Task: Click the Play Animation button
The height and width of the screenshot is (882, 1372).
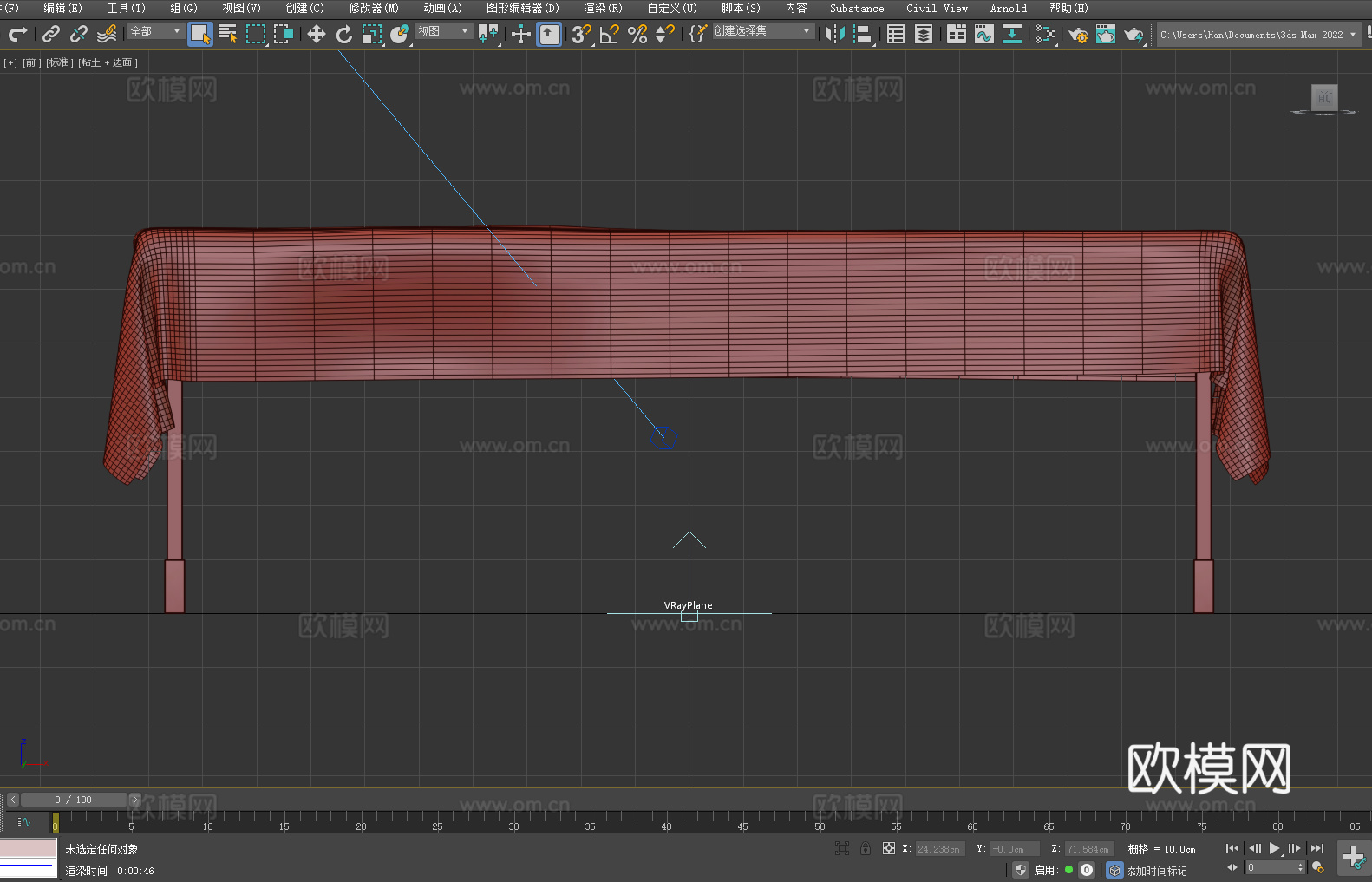Action: tap(1274, 848)
